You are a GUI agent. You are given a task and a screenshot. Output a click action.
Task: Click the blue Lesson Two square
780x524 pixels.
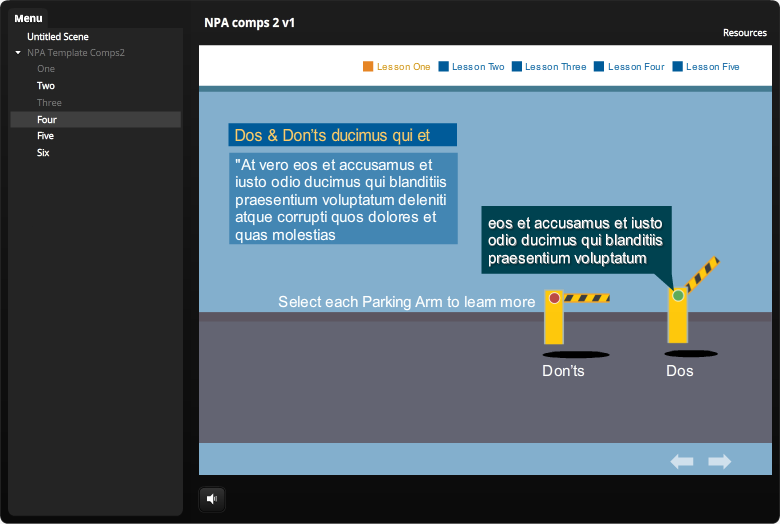pyautogui.click(x=443, y=67)
